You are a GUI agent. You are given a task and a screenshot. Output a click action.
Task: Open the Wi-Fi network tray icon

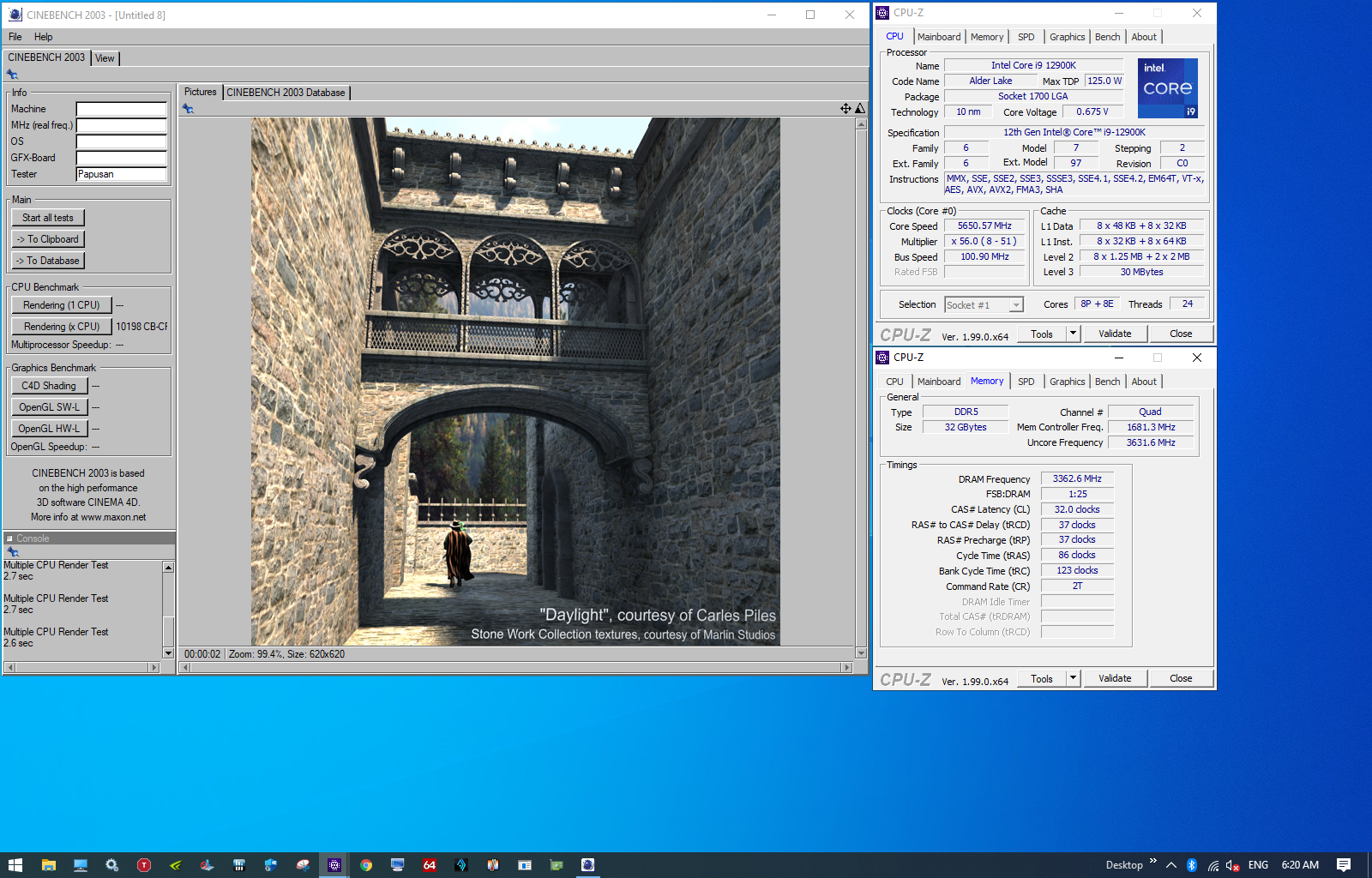point(1213,865)
